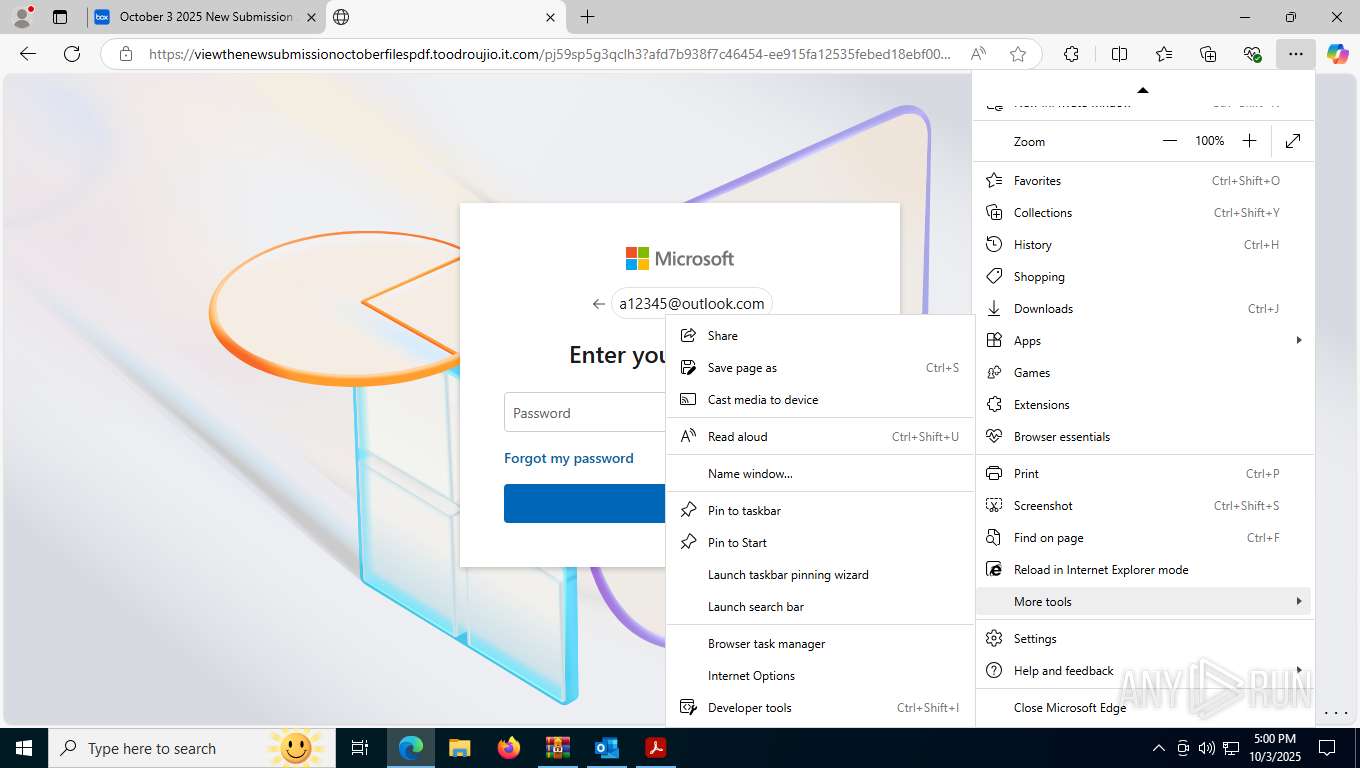Toggle split screen toolbar icon
The image size is (1360, 768).
coord(1119,54)
